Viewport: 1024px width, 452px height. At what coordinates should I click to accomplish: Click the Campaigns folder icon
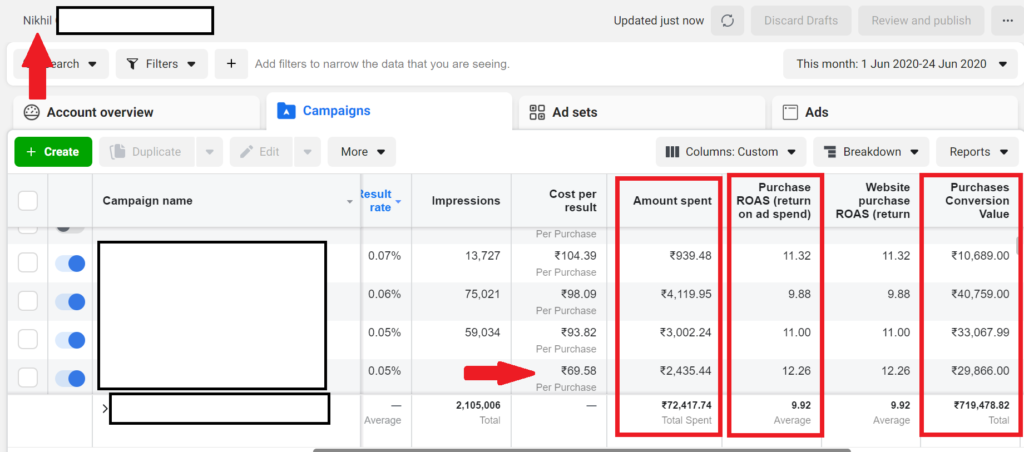pos(286,111)
